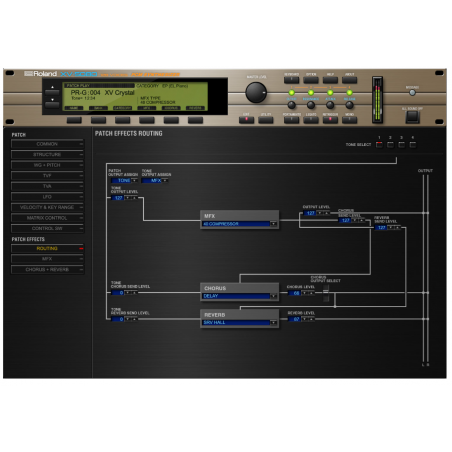This screenshot has width=452, height=452.
Task: Toggle tone switch LED 3
Action: point(330,92)
